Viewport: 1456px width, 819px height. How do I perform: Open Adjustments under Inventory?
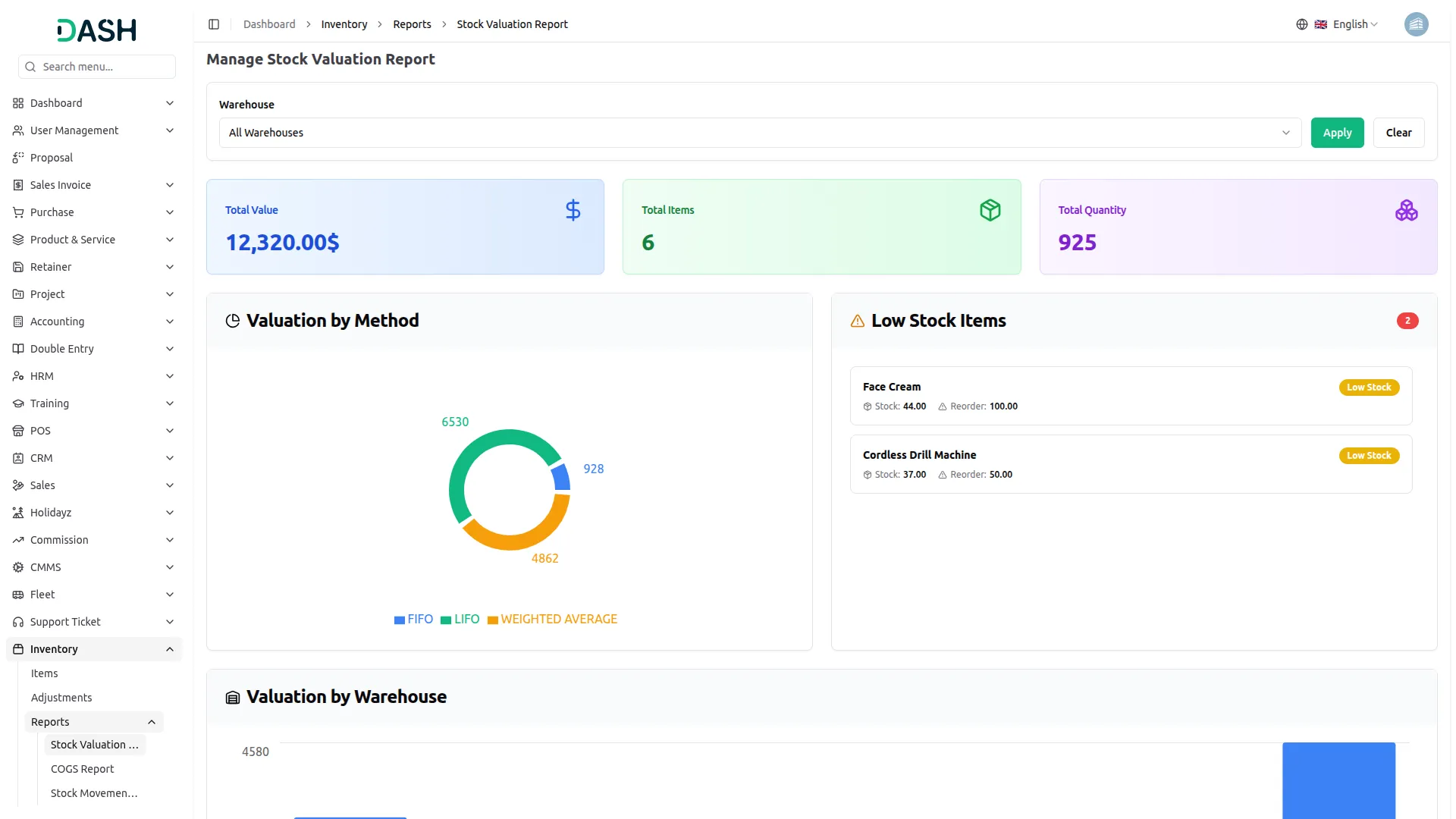pyautogui.click(x=61, y=698)
